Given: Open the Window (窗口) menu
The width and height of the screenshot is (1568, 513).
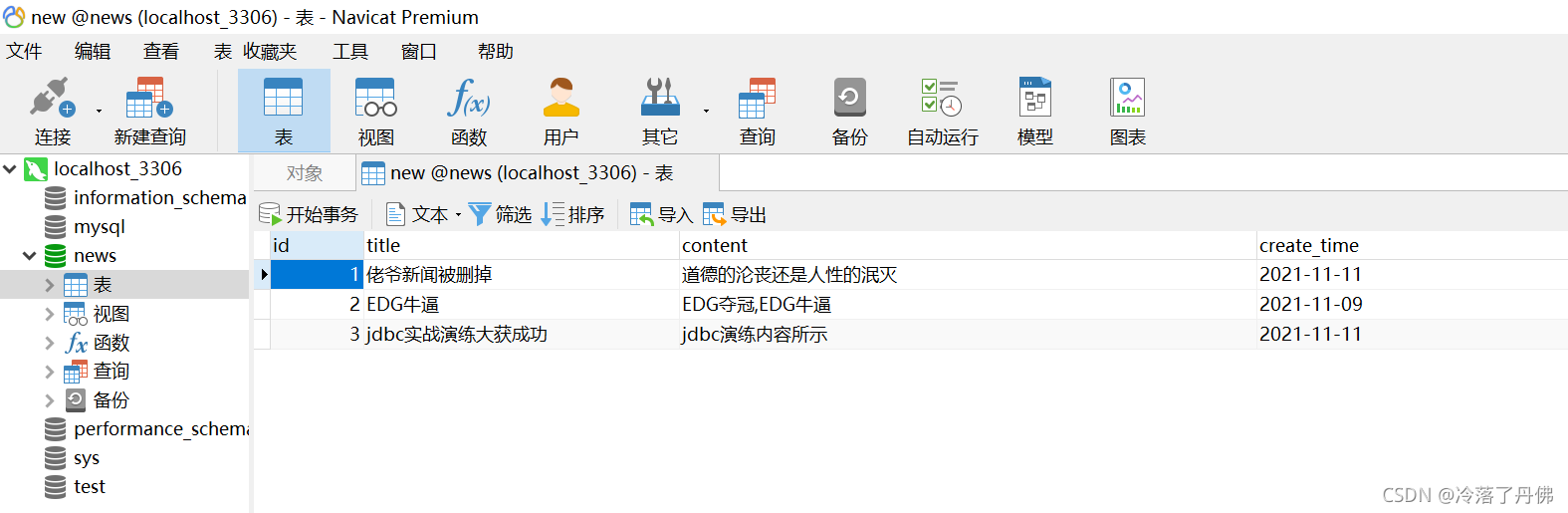Looking at the screenshot, I should tap(419, 52).
